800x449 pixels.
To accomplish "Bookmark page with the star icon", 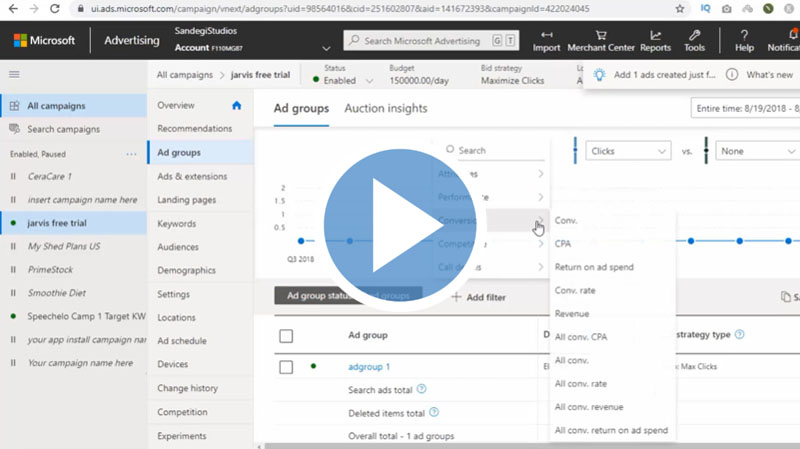I will pyautogui.click(x=680, y=9).
